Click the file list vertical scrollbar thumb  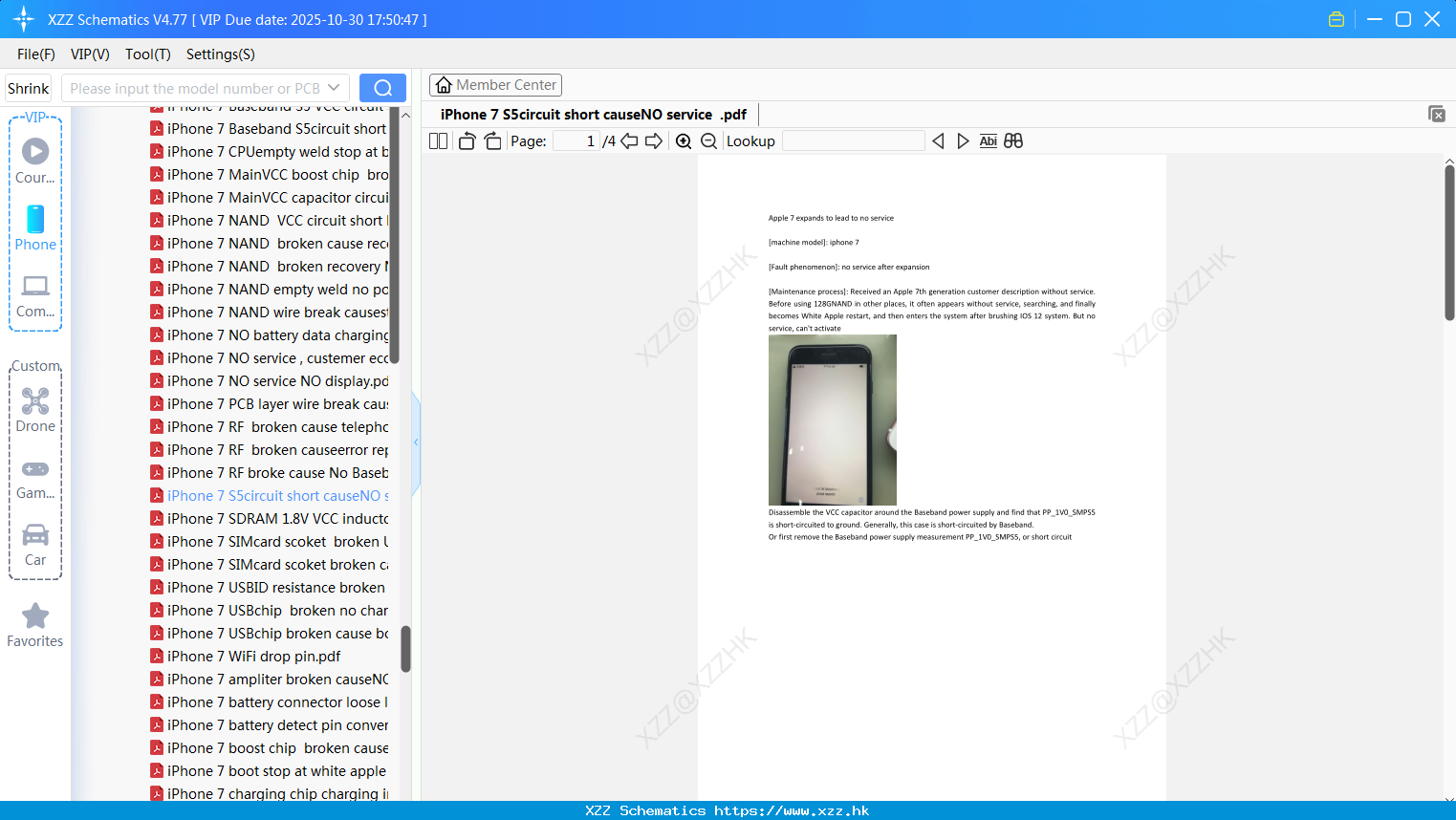(x=405, y=649)
